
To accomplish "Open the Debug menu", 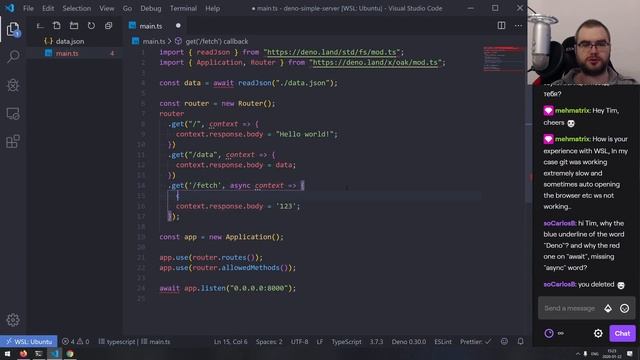I will (x=151, y=8).
